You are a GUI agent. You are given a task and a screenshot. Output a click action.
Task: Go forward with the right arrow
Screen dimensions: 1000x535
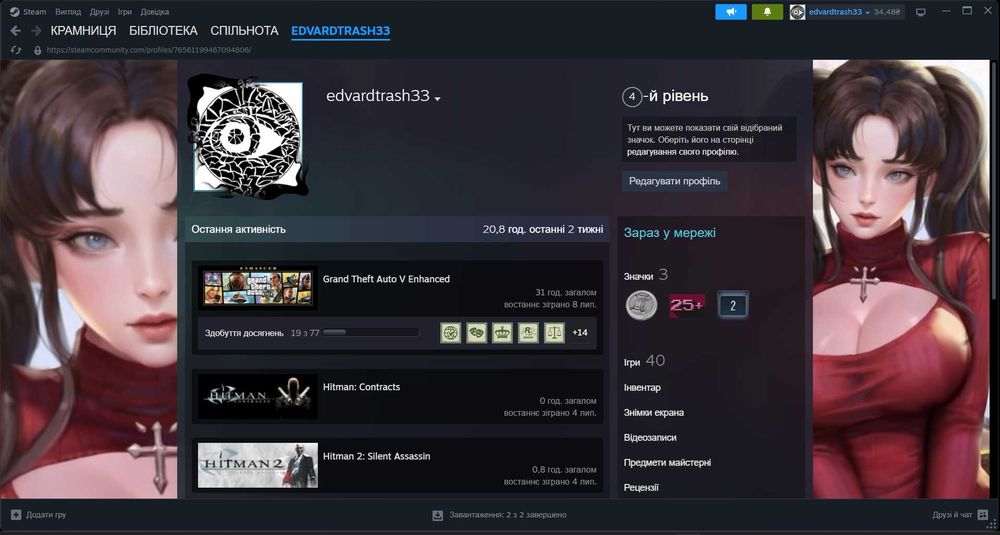tap(36, 31)
